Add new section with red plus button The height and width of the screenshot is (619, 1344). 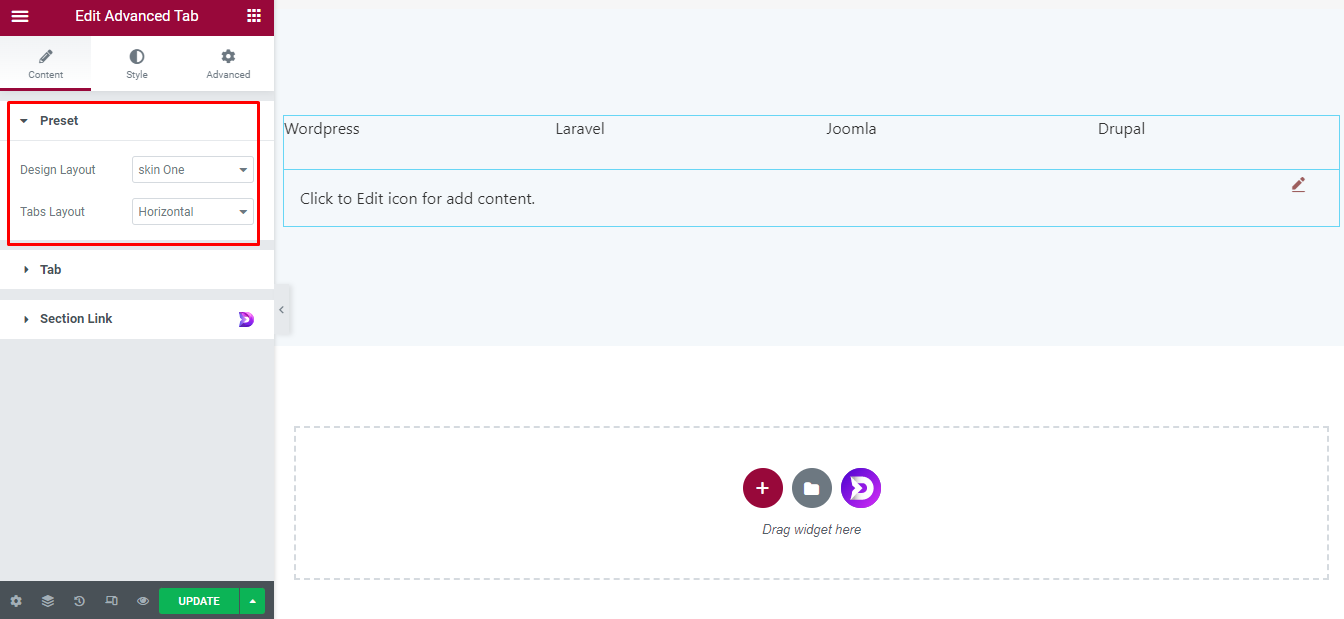(x=763, y=488)
